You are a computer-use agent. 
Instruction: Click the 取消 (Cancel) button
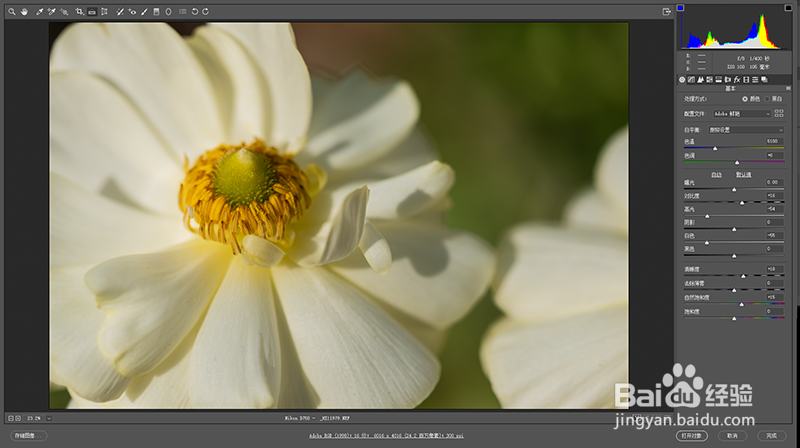732,436
